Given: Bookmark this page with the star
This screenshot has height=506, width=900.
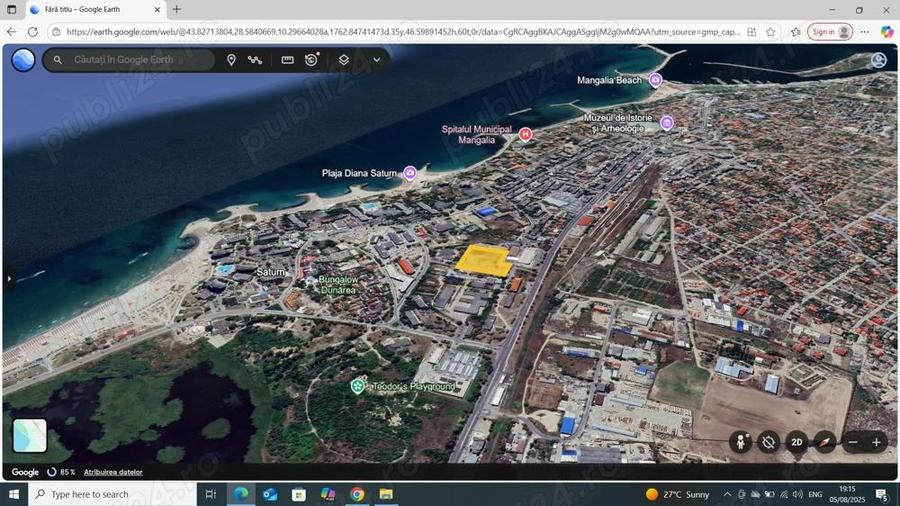Looking at the screenshot, I should coord(771,32).
